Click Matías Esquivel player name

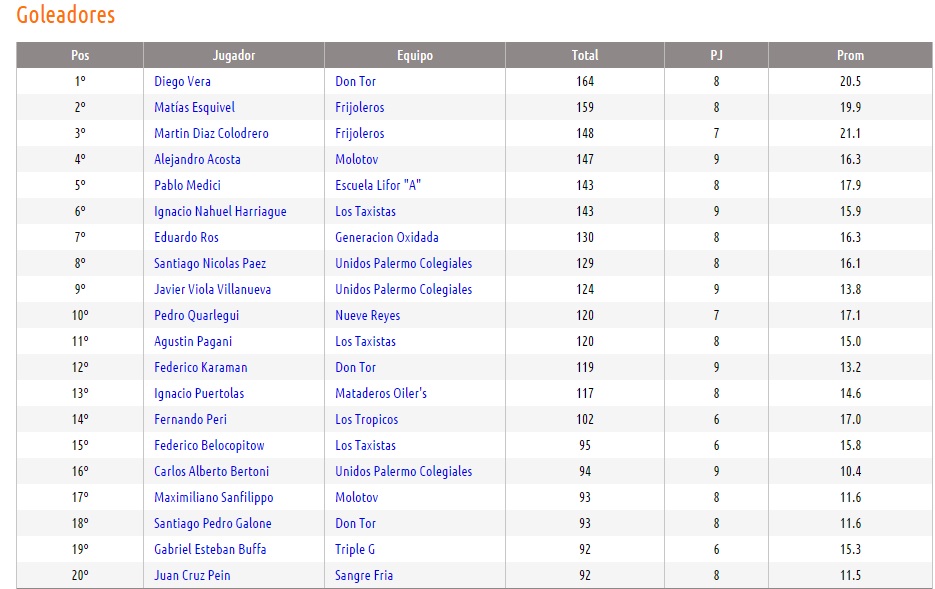coord(194,107)
